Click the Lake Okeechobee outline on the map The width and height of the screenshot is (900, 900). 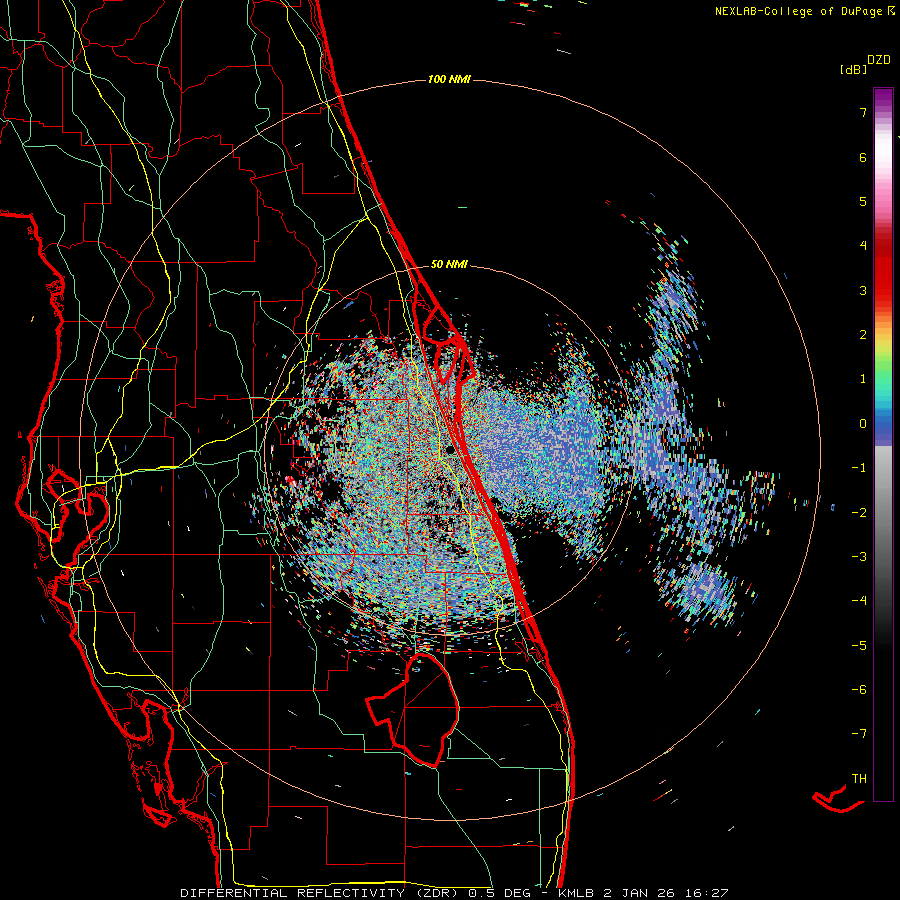click(412, 709)
